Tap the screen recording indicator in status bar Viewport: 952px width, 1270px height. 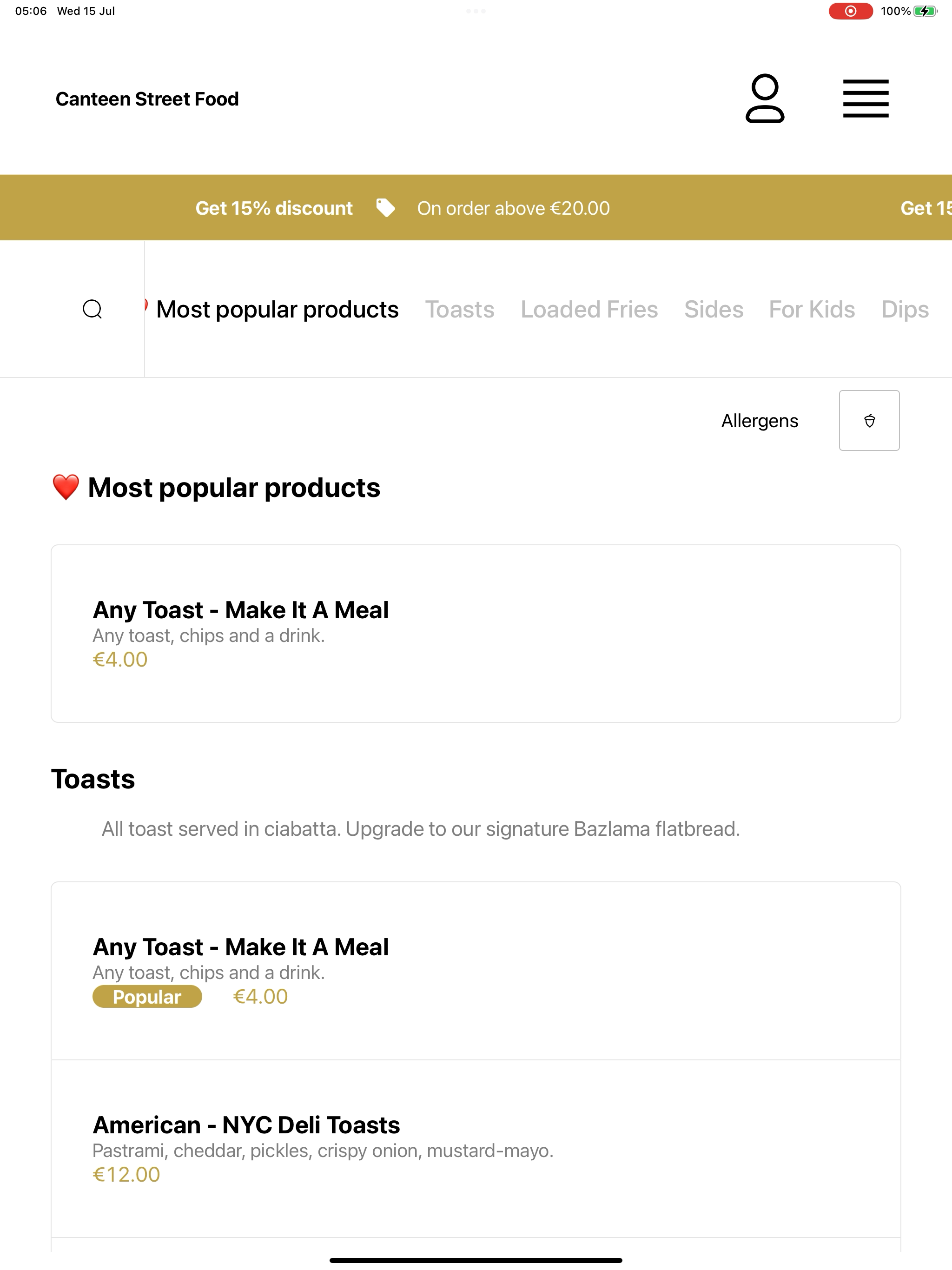point(850,11)
